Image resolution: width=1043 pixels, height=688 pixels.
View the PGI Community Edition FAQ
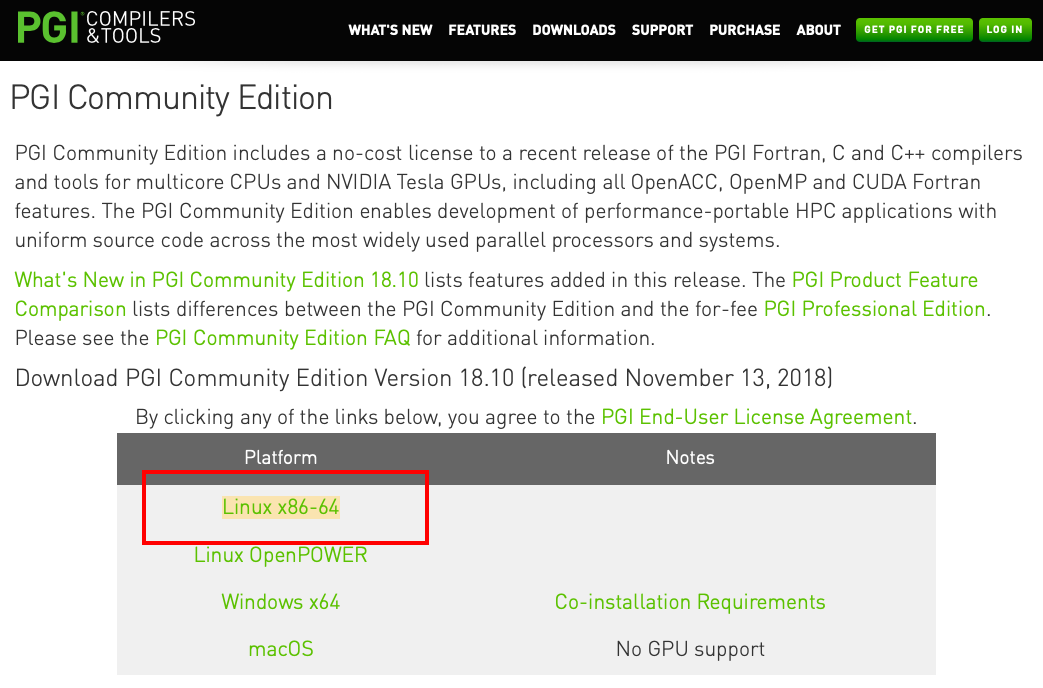[283, 338]
